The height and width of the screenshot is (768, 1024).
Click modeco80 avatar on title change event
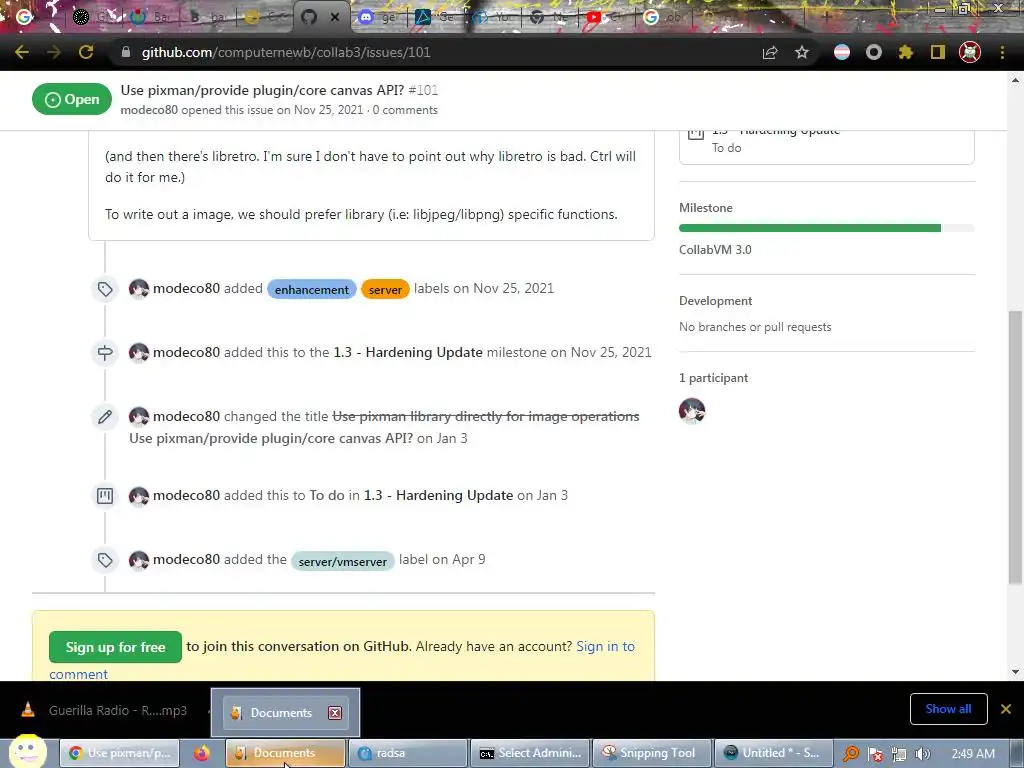click(x=138, y=417)
